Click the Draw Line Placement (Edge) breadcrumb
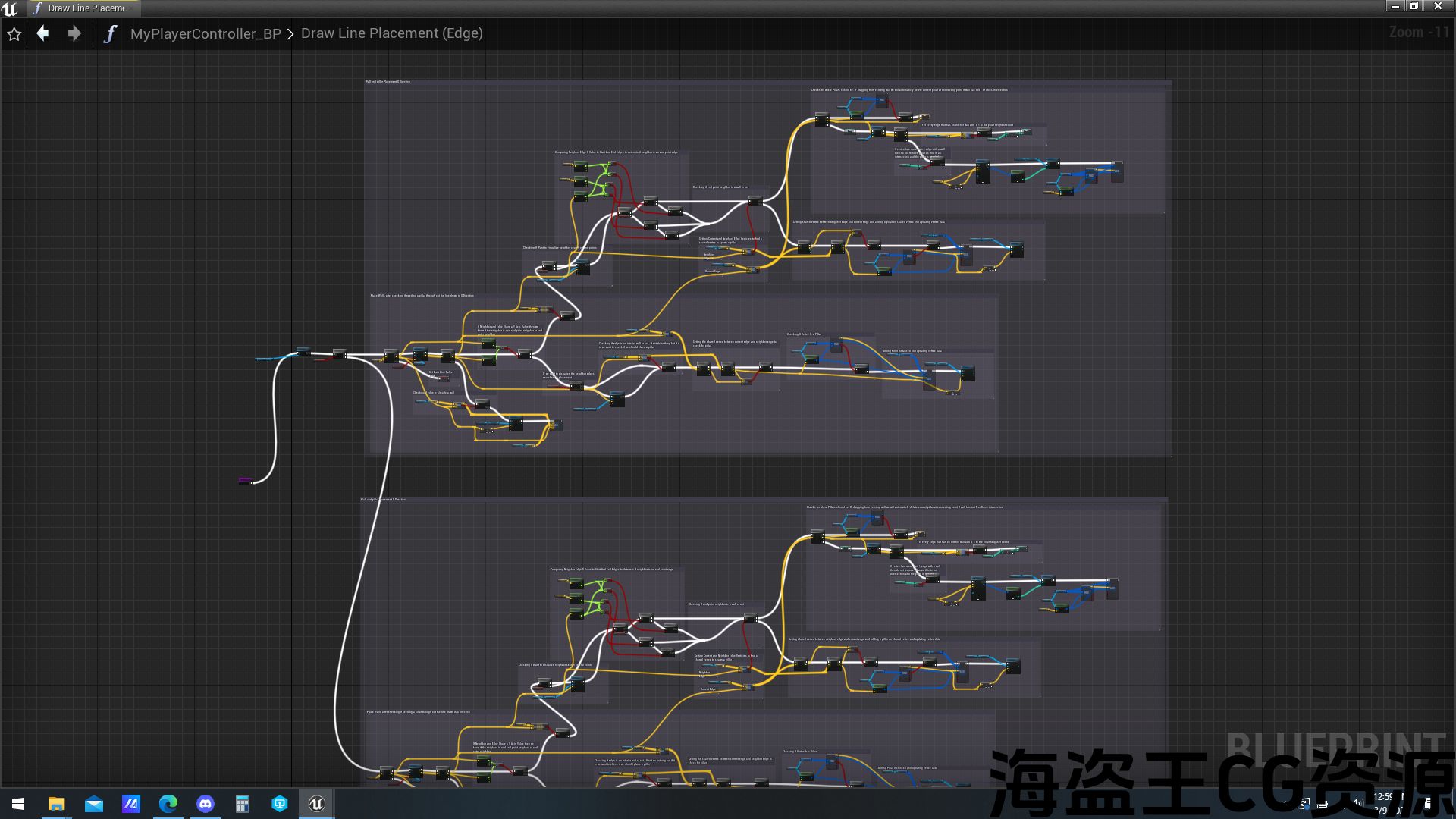Viewport: 1456px width, 819px height. 391,33
